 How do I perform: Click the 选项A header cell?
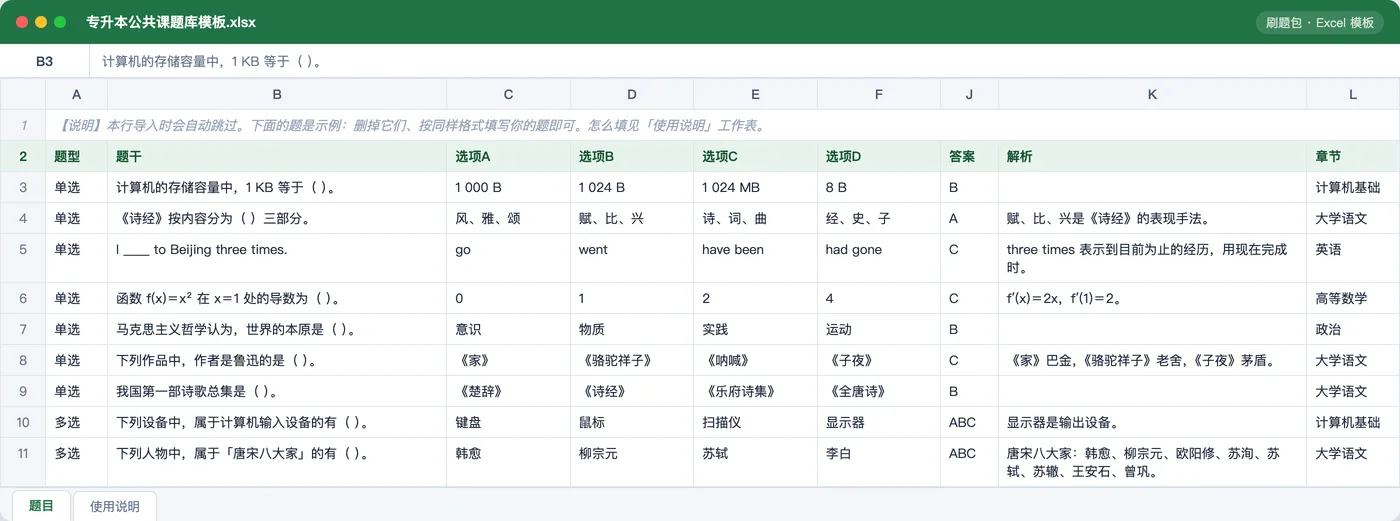click(508, 157)
